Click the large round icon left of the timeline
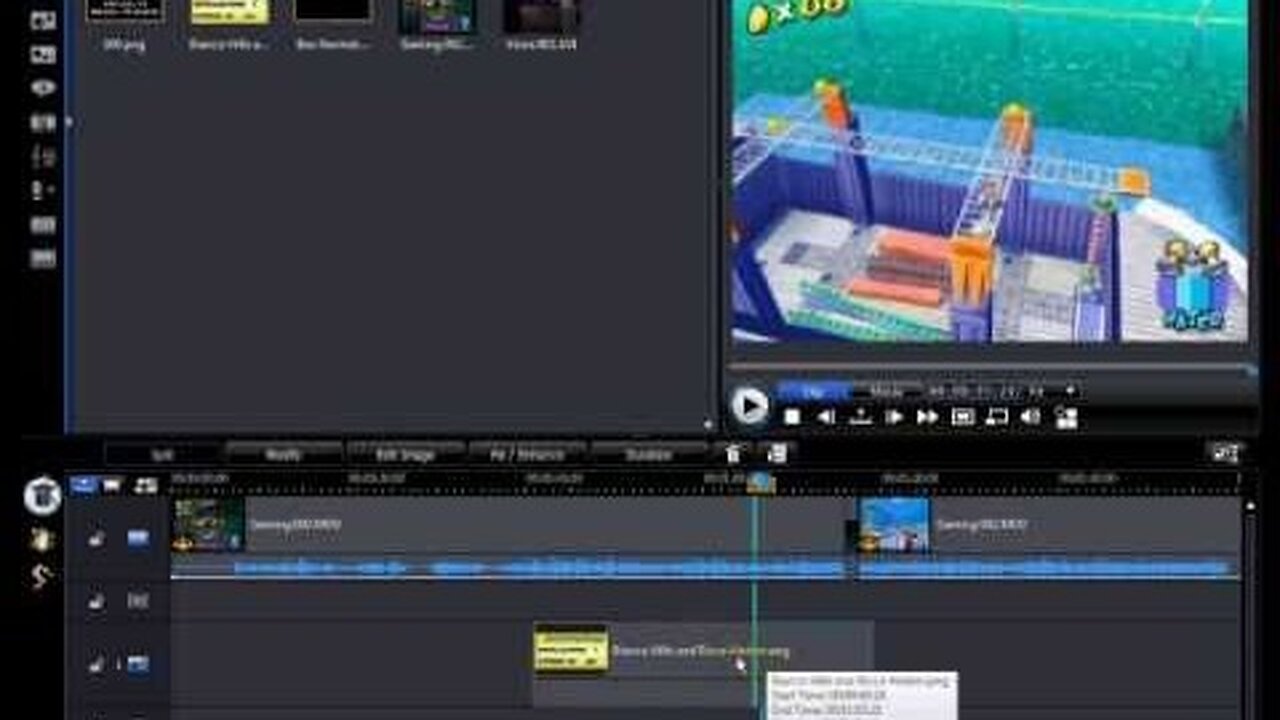 tap(42, 495)
